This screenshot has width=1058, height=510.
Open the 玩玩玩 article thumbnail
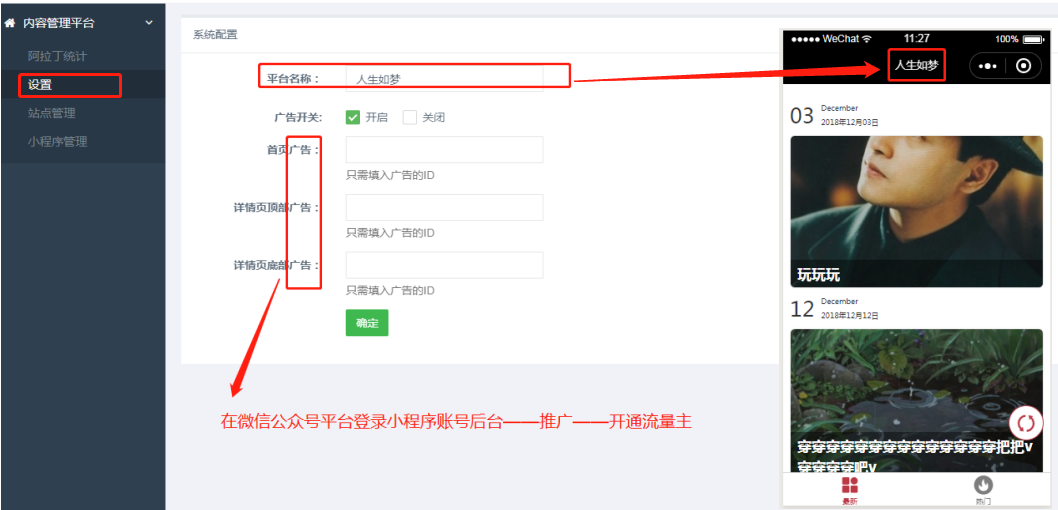point(916,210)
